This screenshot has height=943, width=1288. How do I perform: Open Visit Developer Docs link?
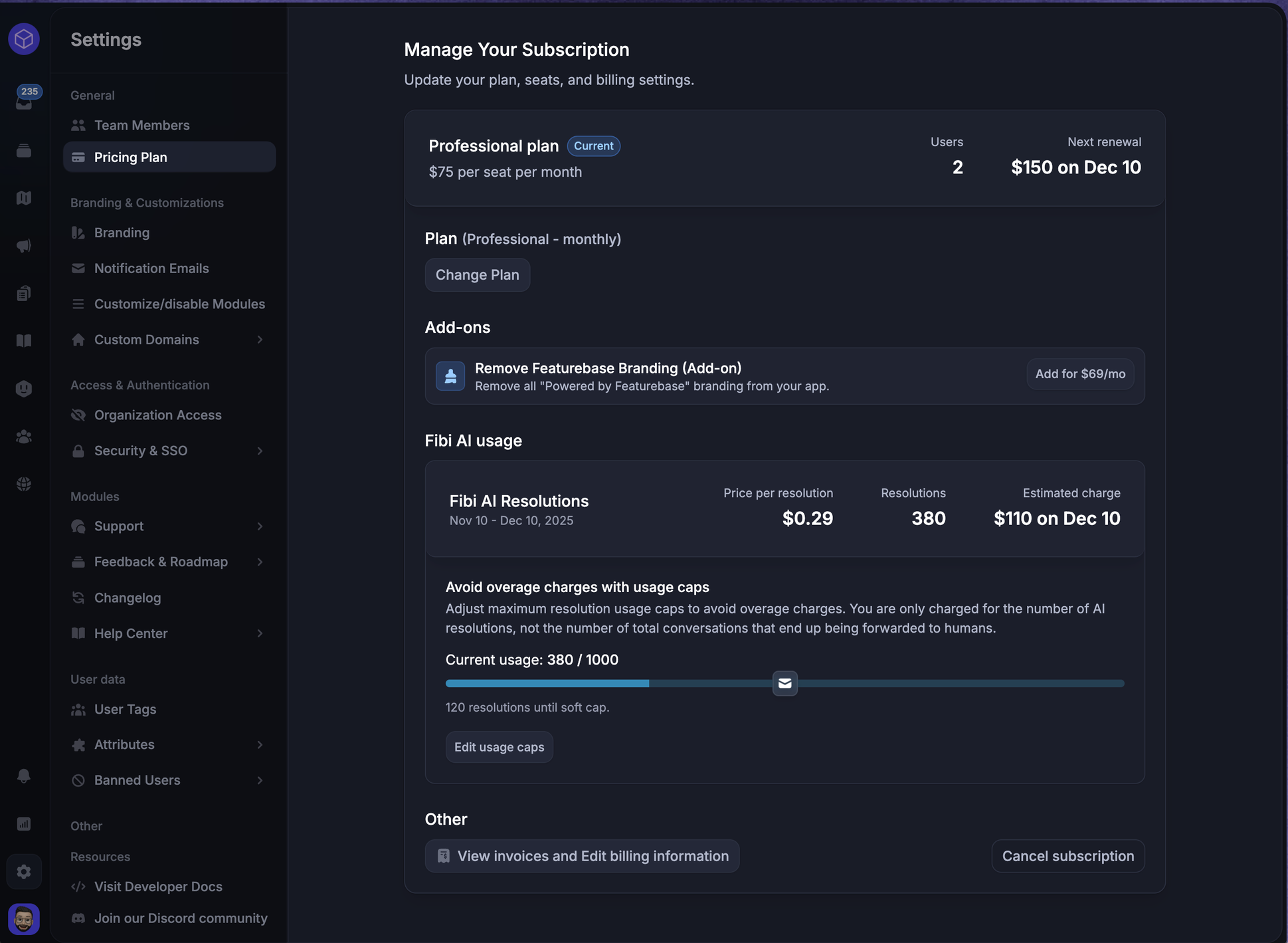click(169, 887)
